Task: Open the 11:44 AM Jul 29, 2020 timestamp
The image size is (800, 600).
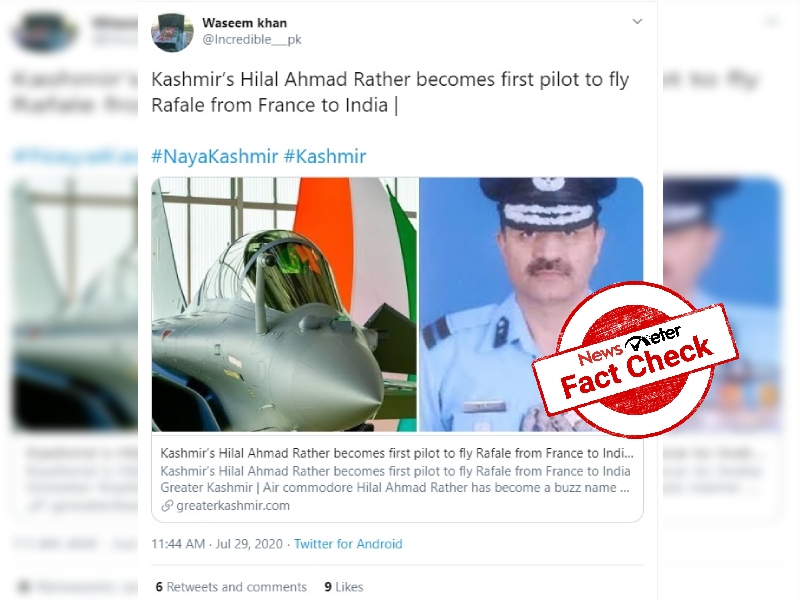Action: 217,544
